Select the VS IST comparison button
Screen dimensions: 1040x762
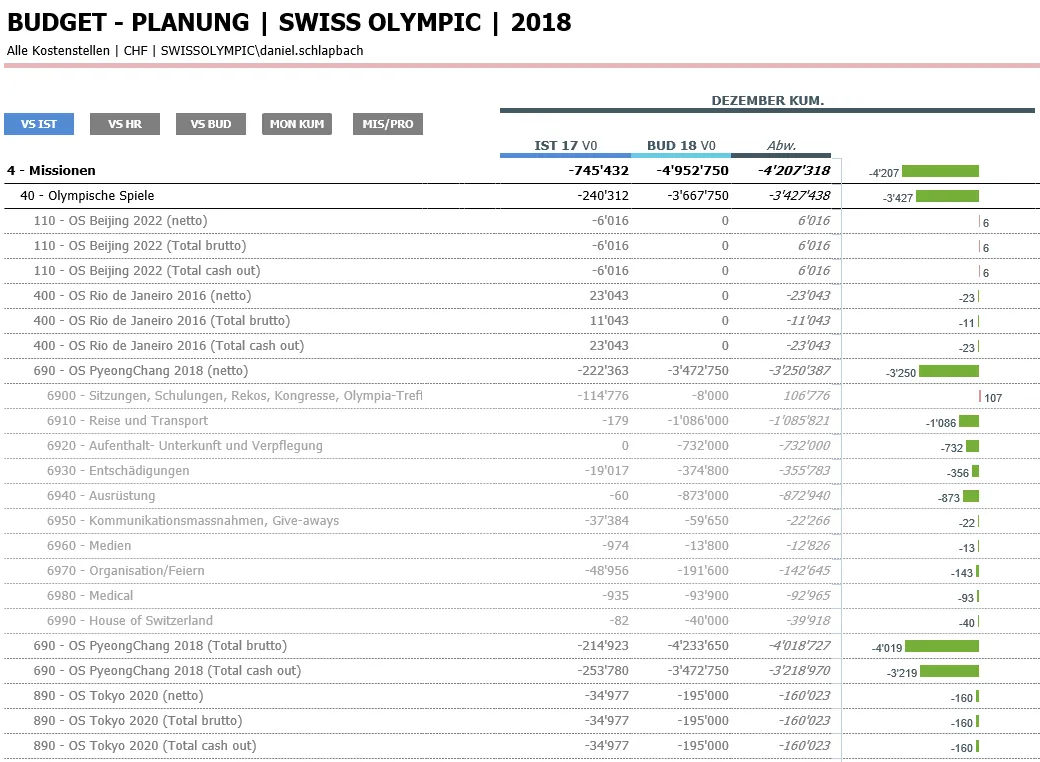pyautogui.click(x=38, y=124)
